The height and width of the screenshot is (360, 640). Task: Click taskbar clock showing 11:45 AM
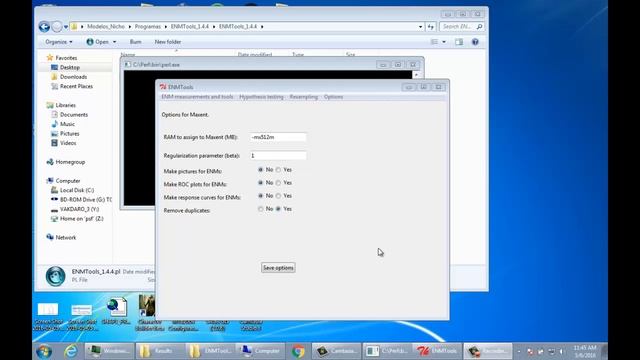pos(584,351)
